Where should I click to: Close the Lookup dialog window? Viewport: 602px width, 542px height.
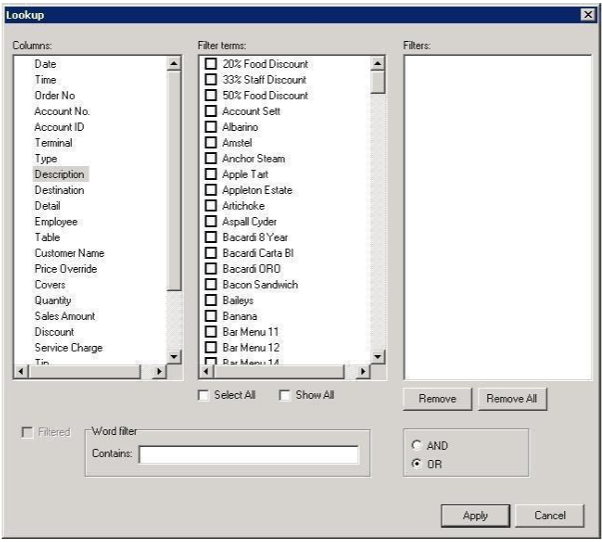588,15
